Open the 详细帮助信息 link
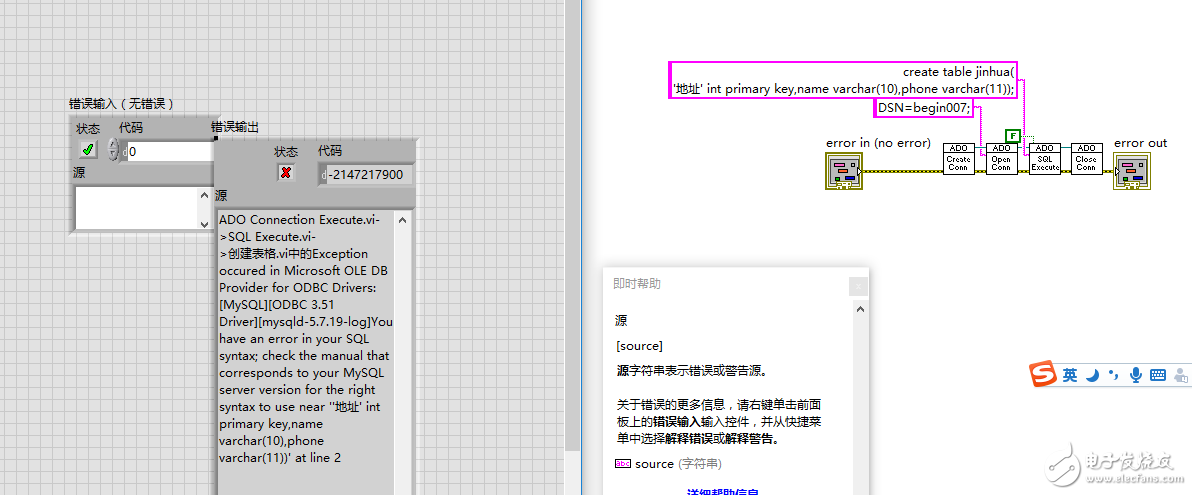Image resolution: width=1192 pixels, height=495 pixels. 722,492
